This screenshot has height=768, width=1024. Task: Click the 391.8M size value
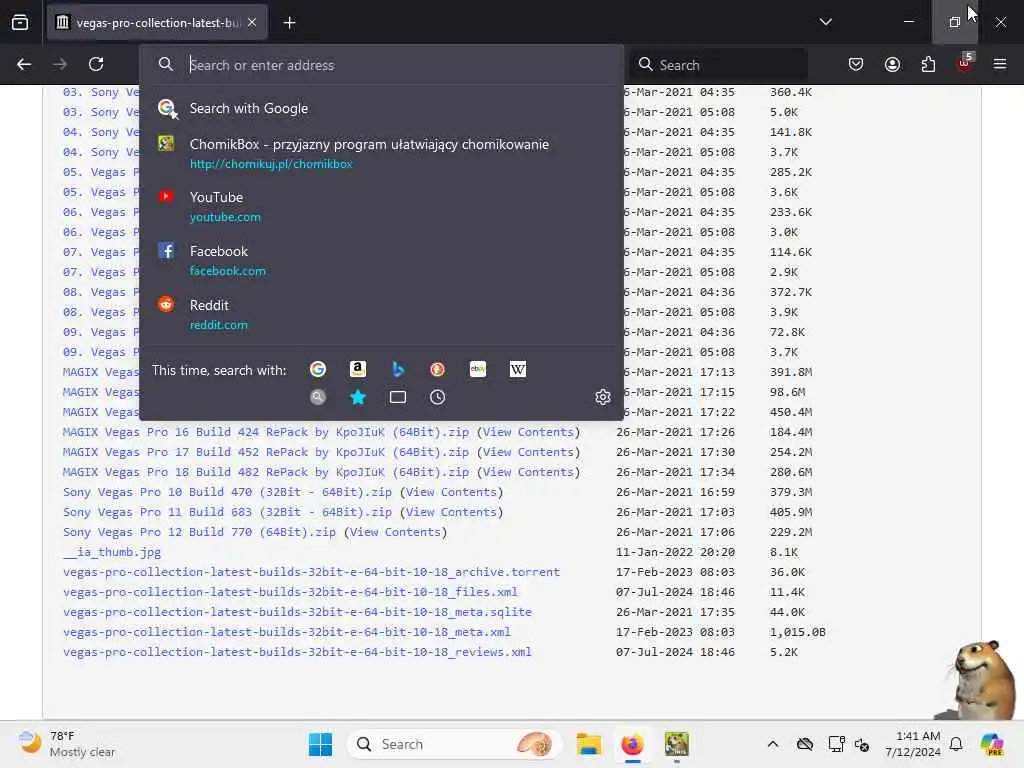pos(791,372)
